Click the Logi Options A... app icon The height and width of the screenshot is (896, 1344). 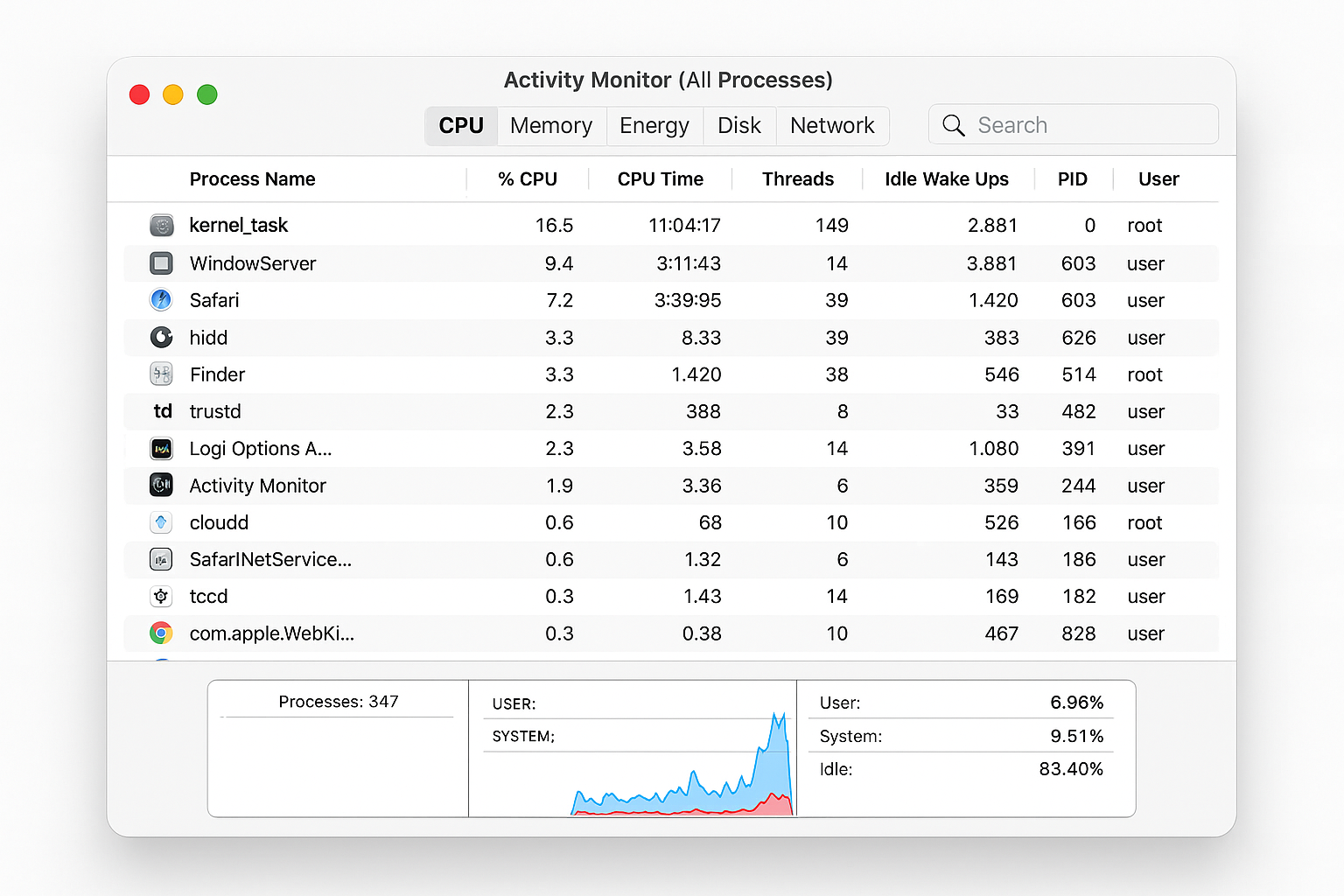click(161, 448)
